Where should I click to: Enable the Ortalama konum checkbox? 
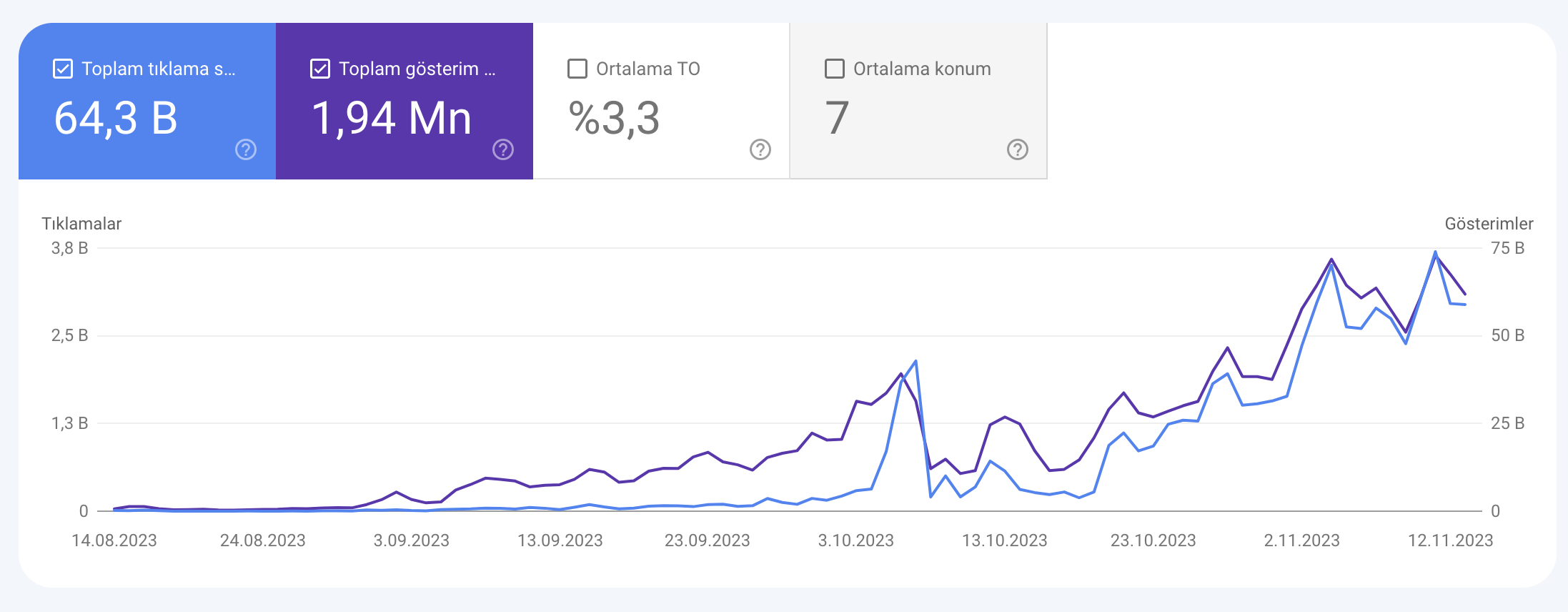pyautogui.click(x=835, y=69)
